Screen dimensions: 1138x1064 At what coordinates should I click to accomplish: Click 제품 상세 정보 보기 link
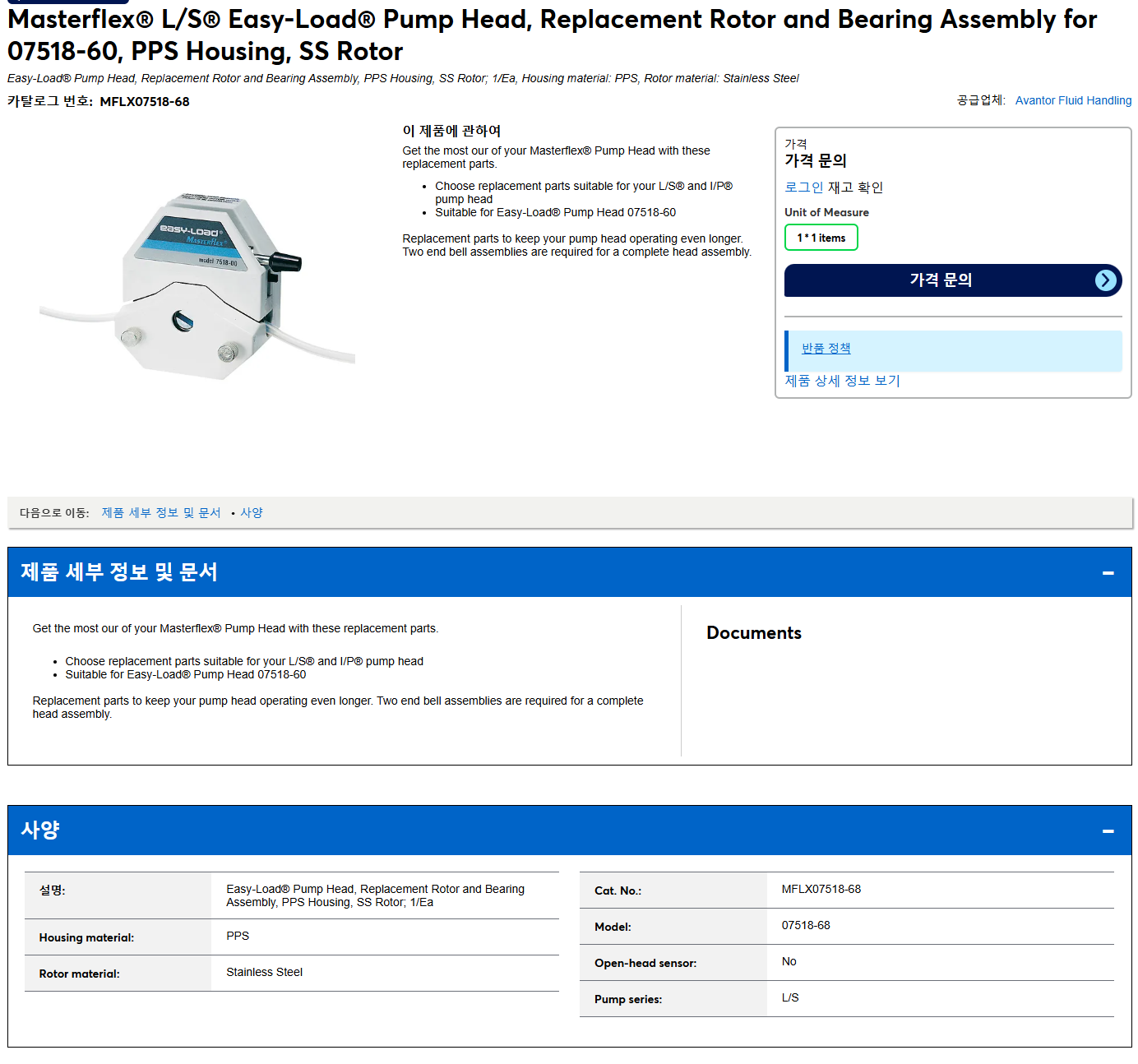point(842,381)
